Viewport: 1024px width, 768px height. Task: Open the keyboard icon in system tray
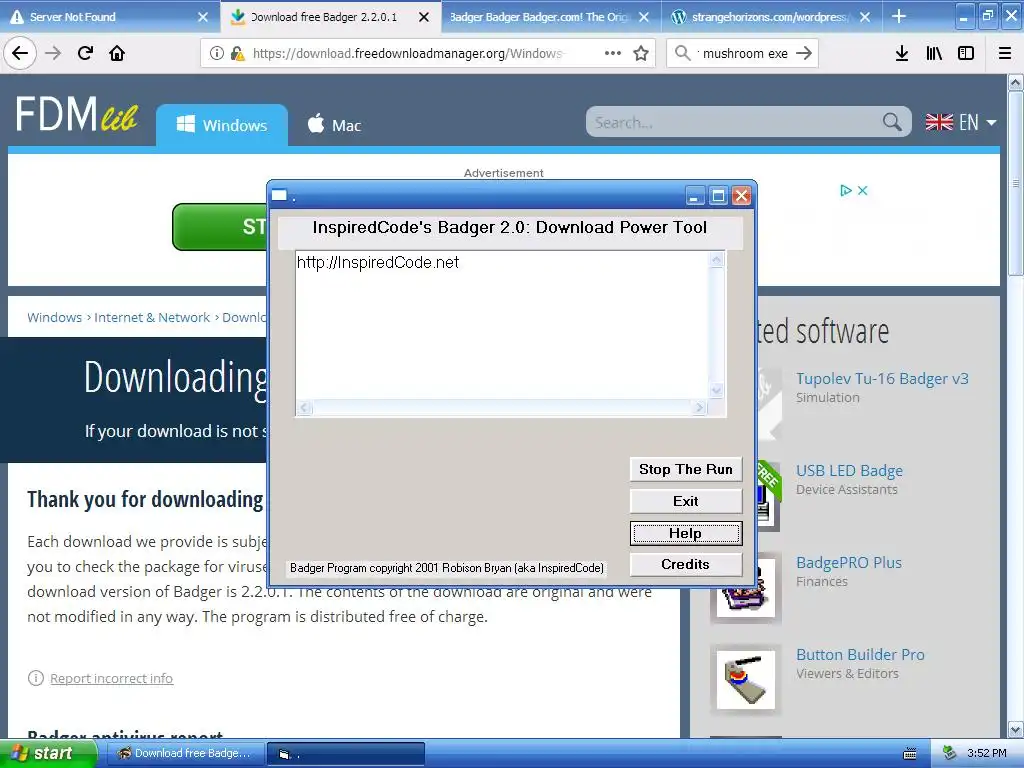910,754
